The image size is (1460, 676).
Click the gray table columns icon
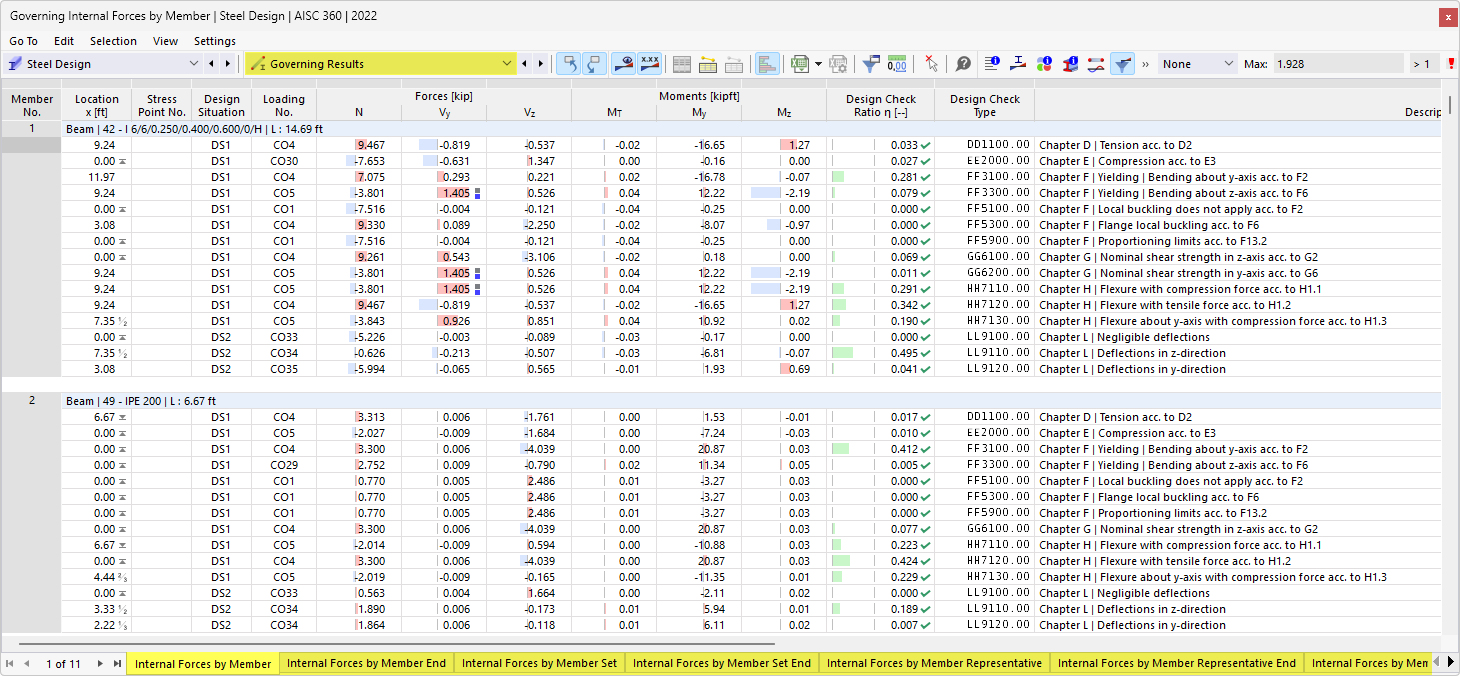[x=682, y=64]
